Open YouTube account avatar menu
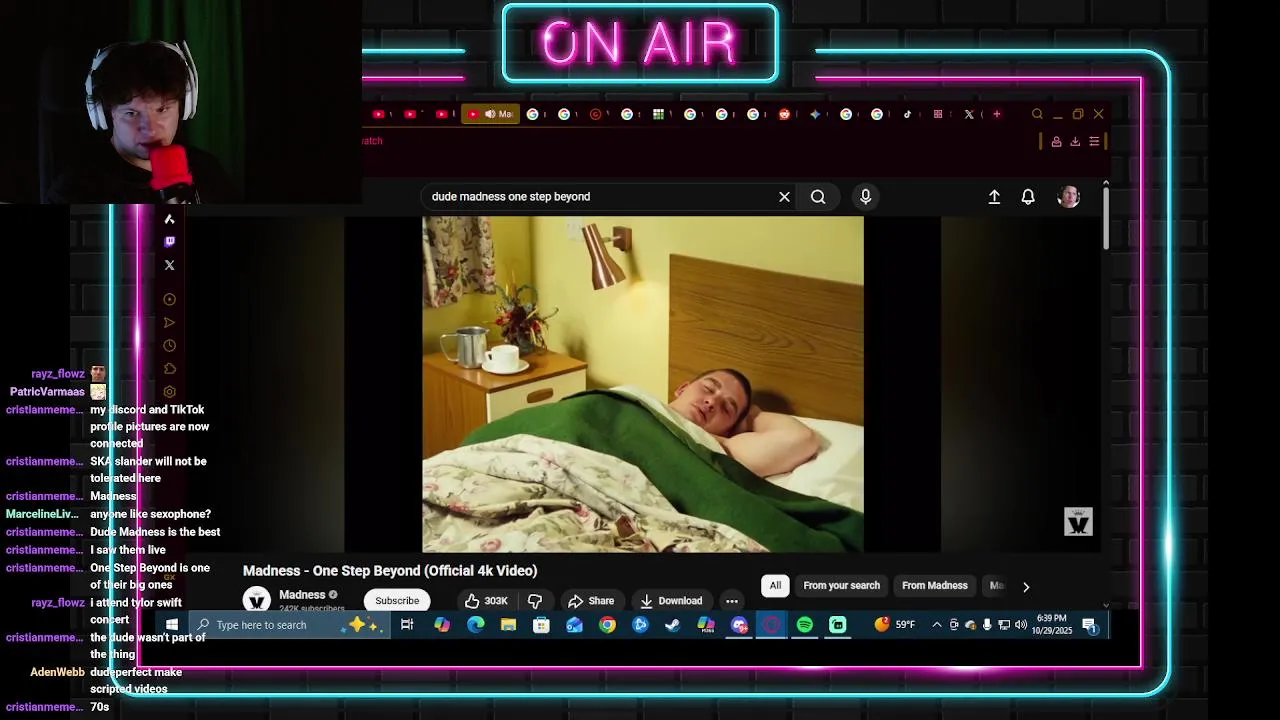1280x720 pixels. [x=1068, y=197]
